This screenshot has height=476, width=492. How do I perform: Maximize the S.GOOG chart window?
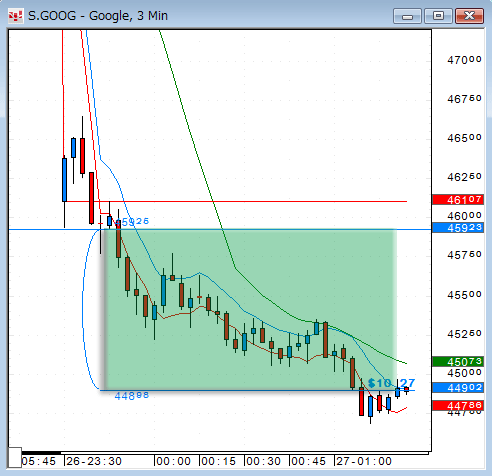coord(438,16)
